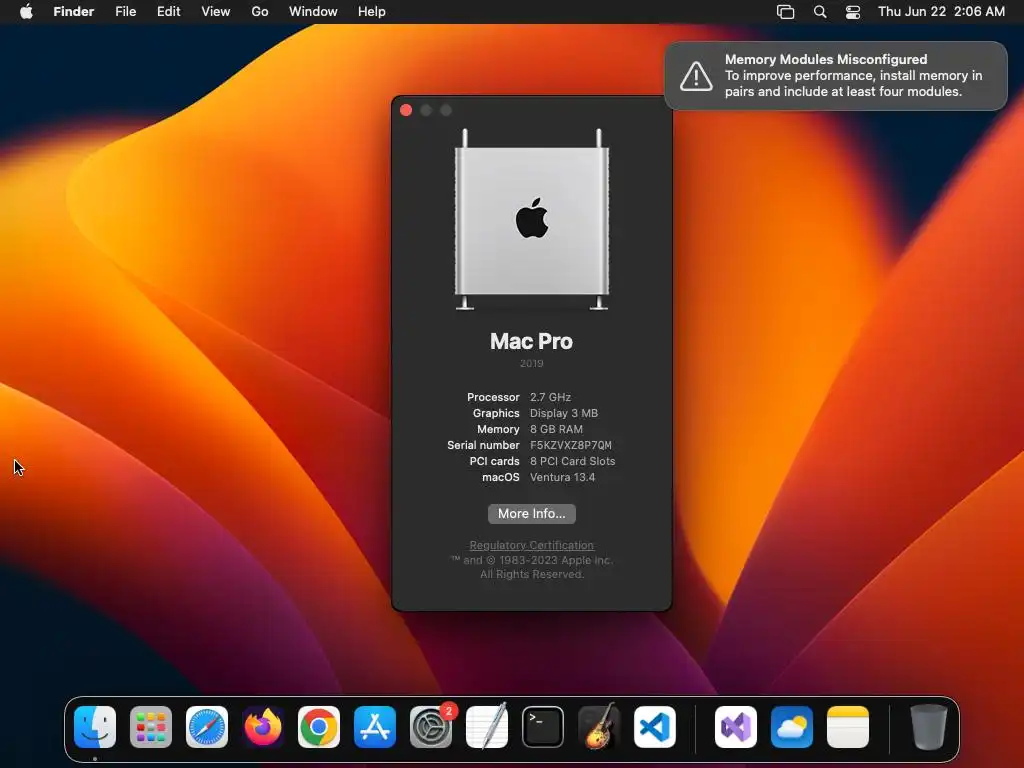
Task: Open Terminal in the Dock
Action: (543, 727)
